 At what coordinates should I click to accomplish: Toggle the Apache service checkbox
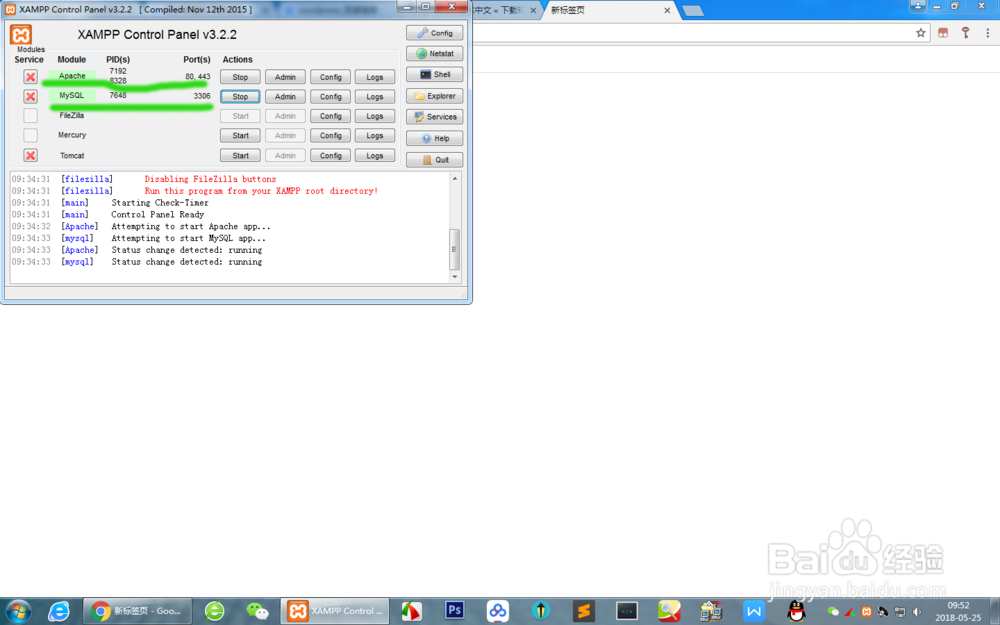pyautogui.click(x=30, y=77)
